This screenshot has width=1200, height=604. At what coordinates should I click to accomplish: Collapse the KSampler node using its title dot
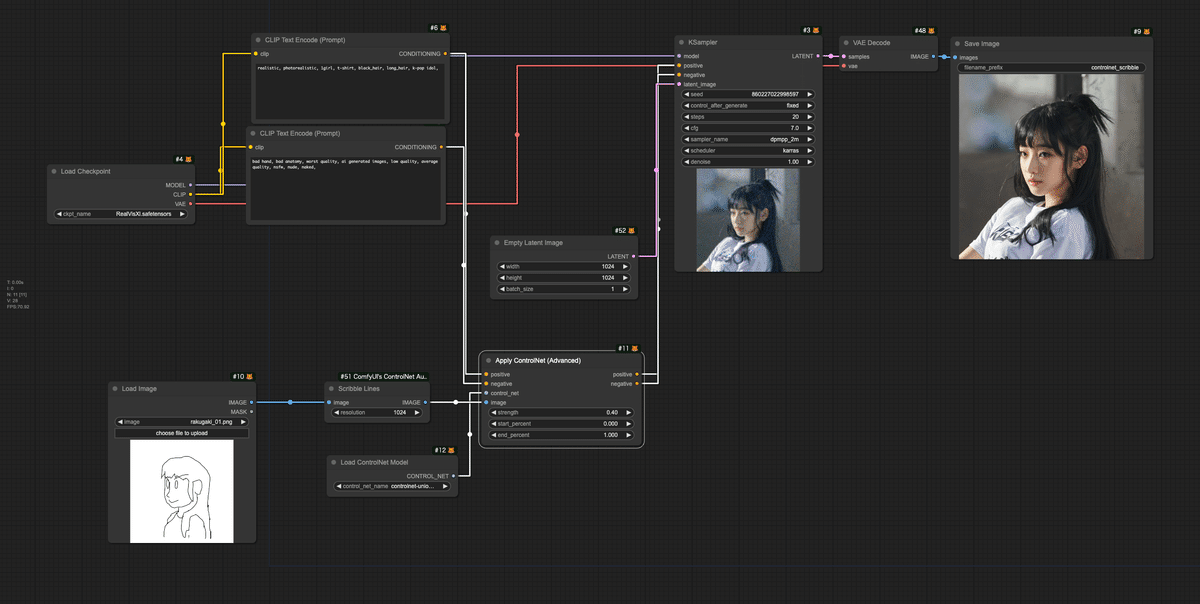(x=682, y=42)
